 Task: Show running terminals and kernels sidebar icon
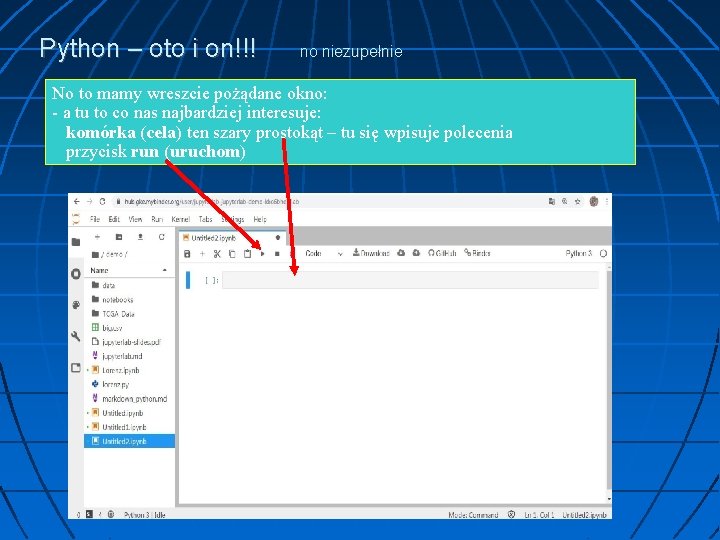click(76, 274)
